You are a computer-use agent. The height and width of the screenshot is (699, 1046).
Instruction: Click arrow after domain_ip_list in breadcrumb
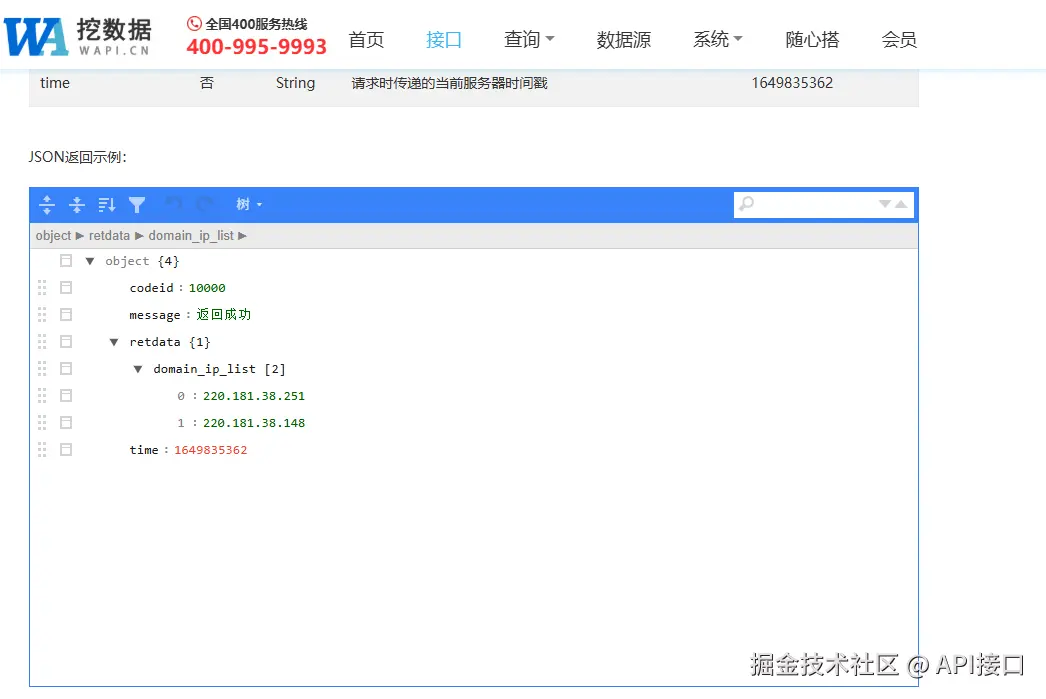pos(241,235)
